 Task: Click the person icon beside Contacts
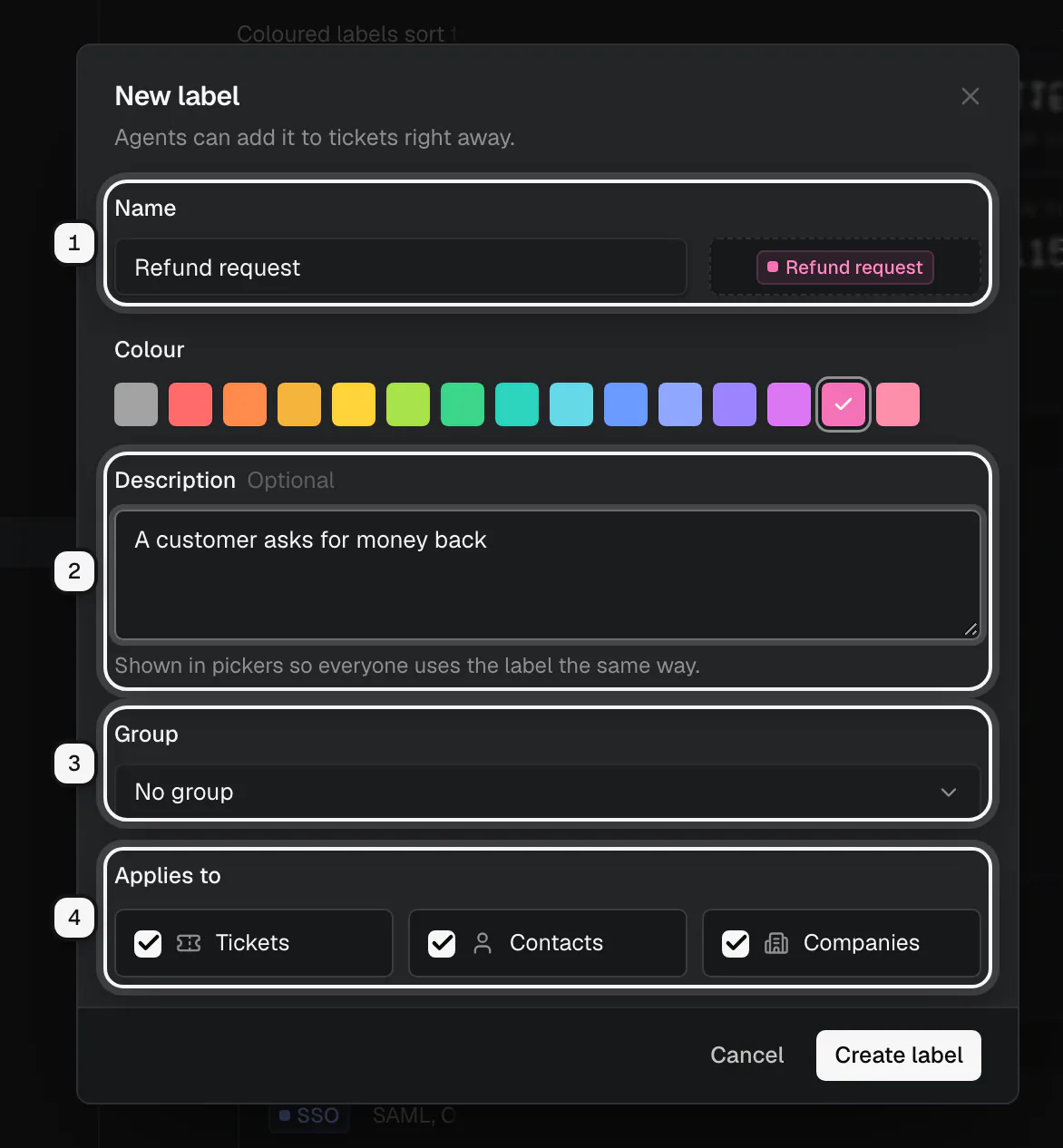pos(483,944)
